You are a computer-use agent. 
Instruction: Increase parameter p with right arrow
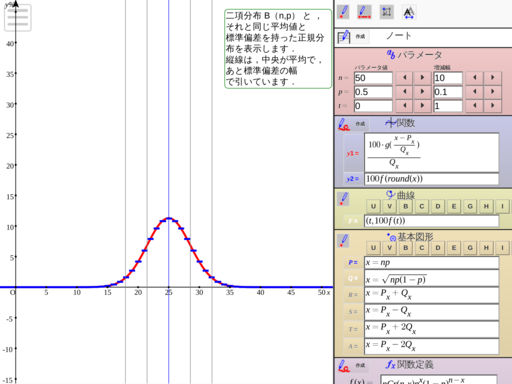pos(422,92)
